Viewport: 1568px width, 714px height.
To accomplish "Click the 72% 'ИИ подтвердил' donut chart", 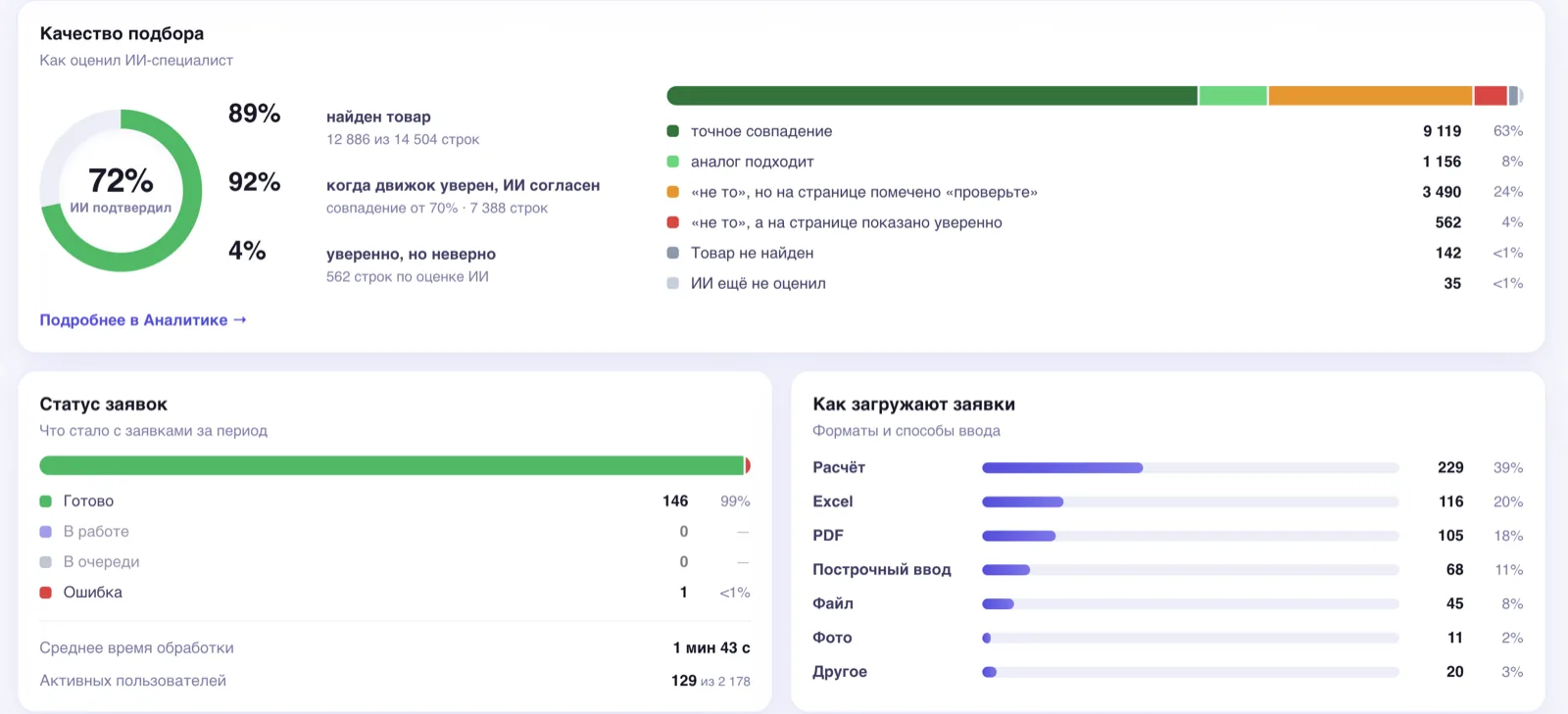I will click(121, 190).
